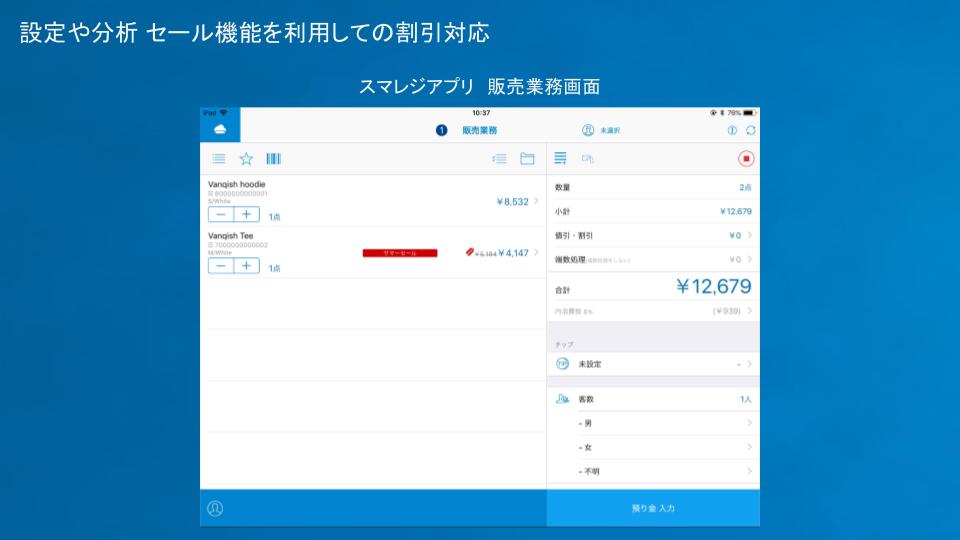Viewport: 960px width, 540px height.
Task: Open the folder icon in the toolbar
Action: point(527,159)
